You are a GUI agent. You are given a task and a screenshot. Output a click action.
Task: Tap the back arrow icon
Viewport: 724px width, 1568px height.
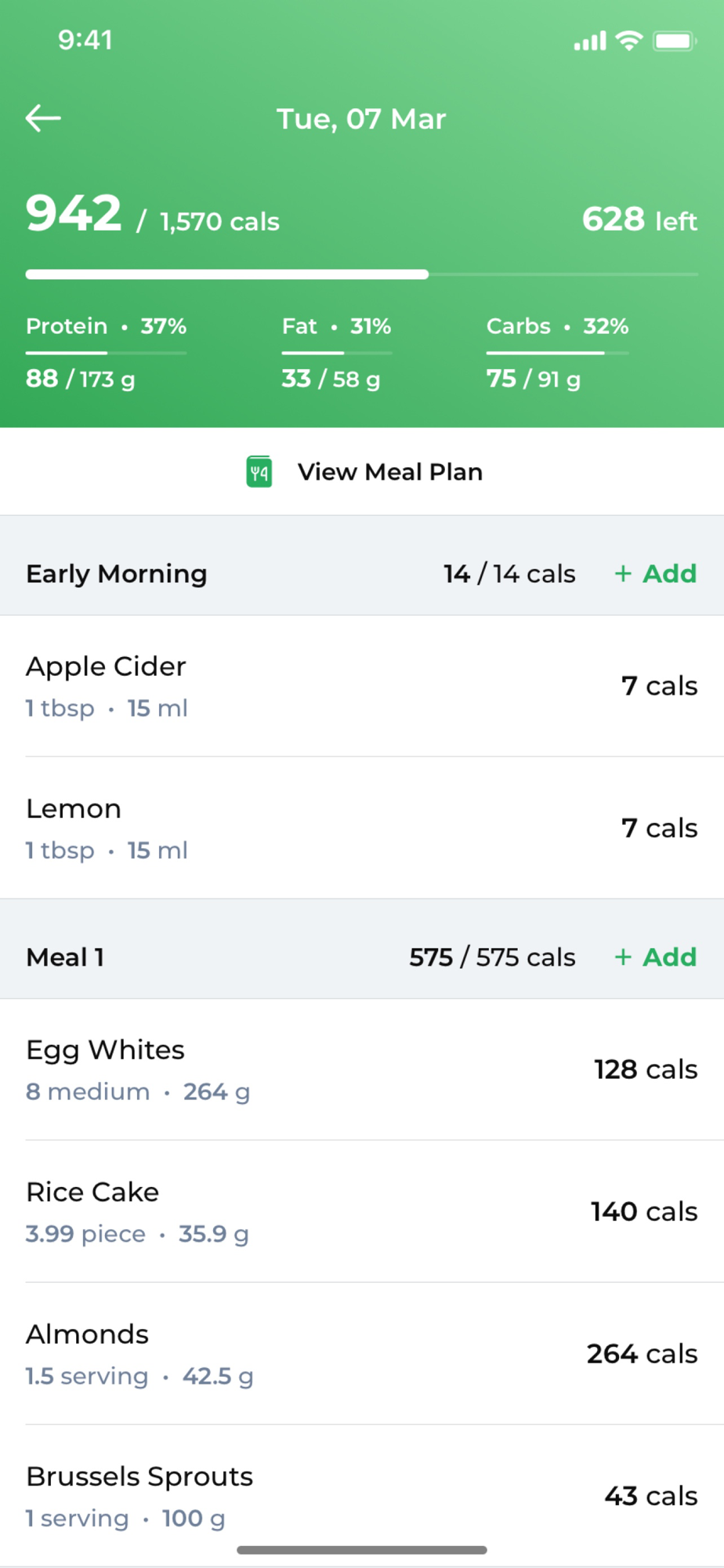(x=43, y=118)
